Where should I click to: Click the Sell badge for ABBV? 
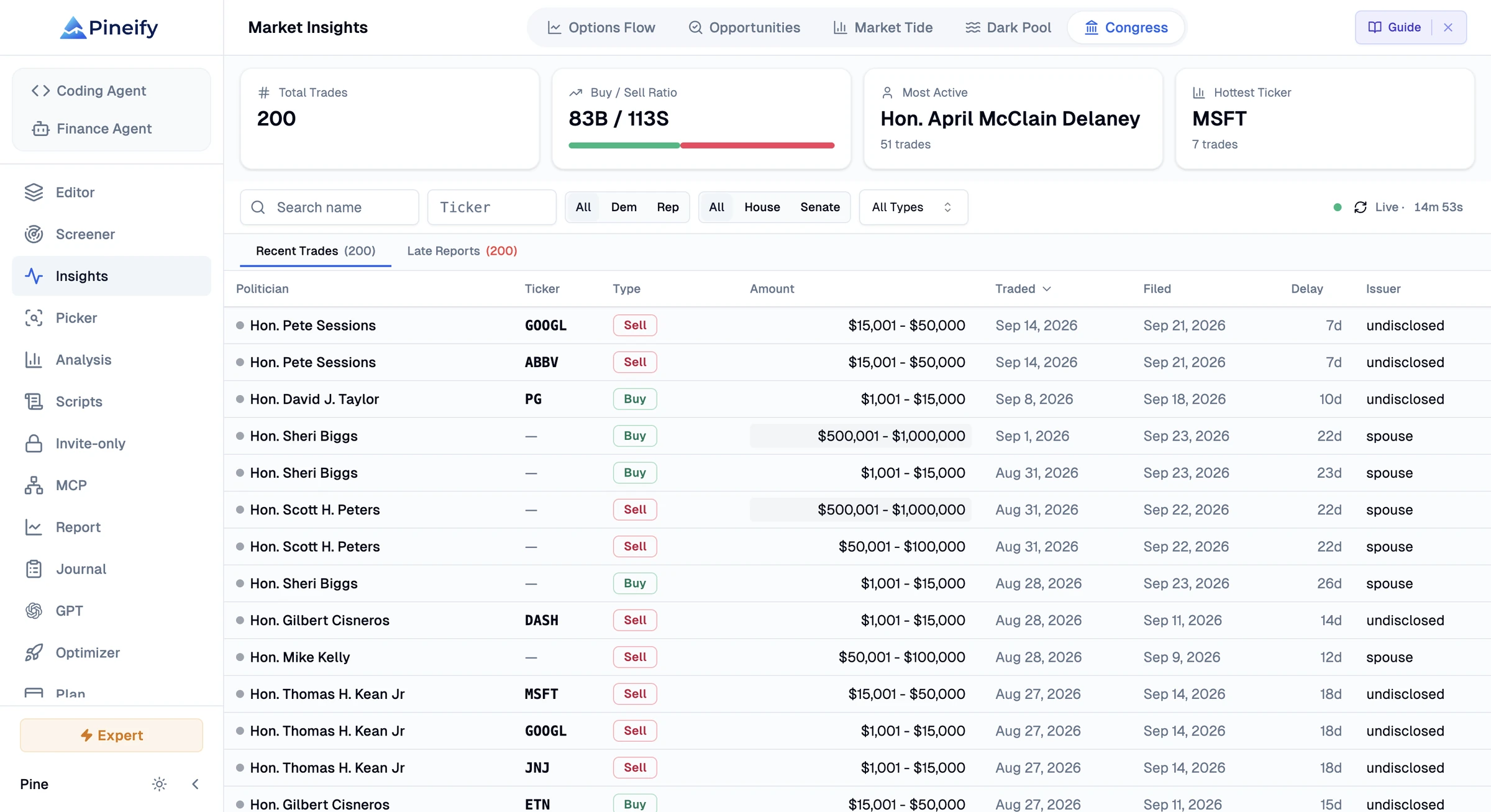click(635, 362)
